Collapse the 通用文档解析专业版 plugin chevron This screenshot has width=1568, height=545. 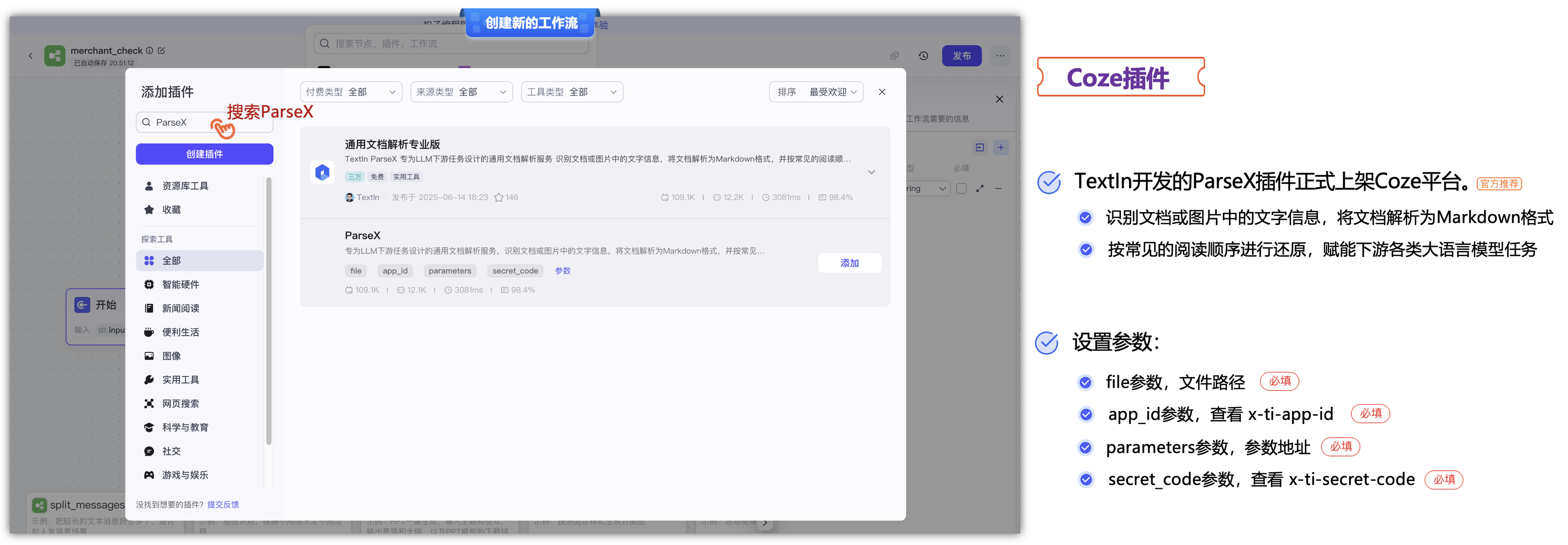(x=871, y=172)
